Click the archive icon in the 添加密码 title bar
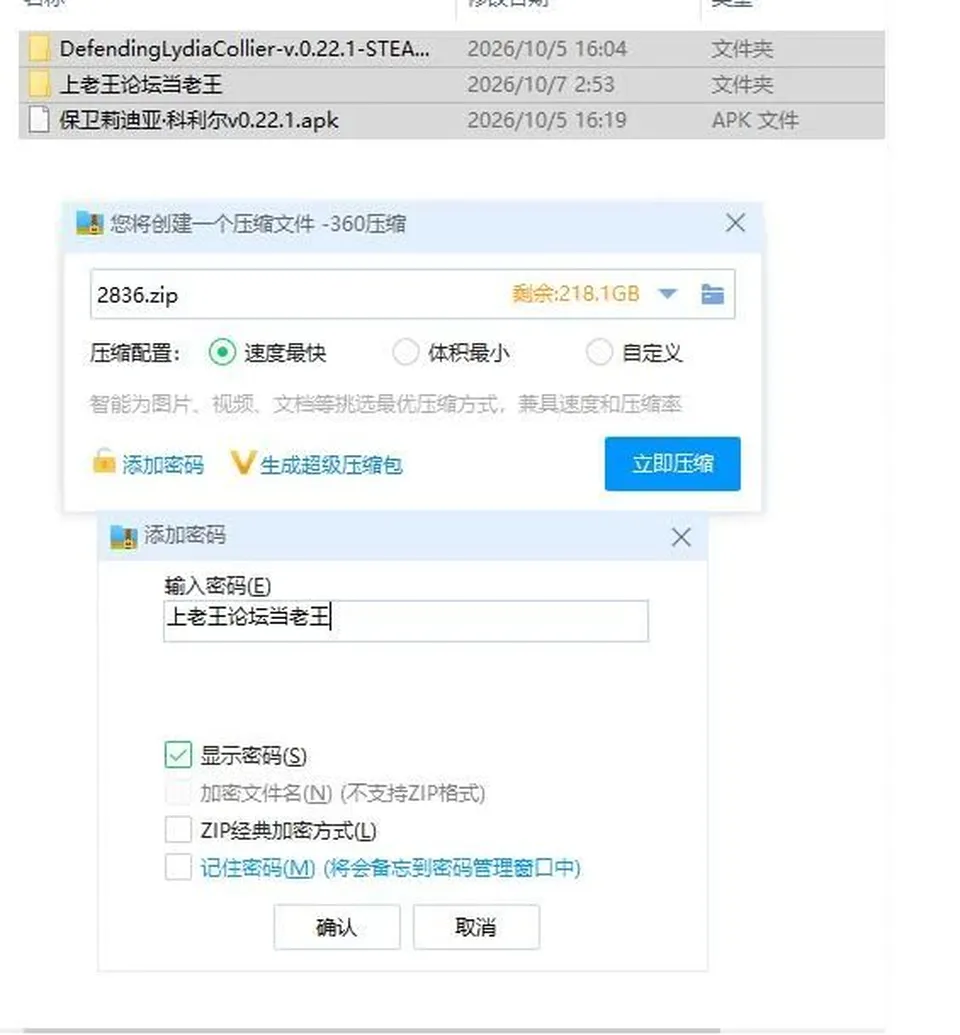This screenshot has width=960, height=1035. coord(123,536)
